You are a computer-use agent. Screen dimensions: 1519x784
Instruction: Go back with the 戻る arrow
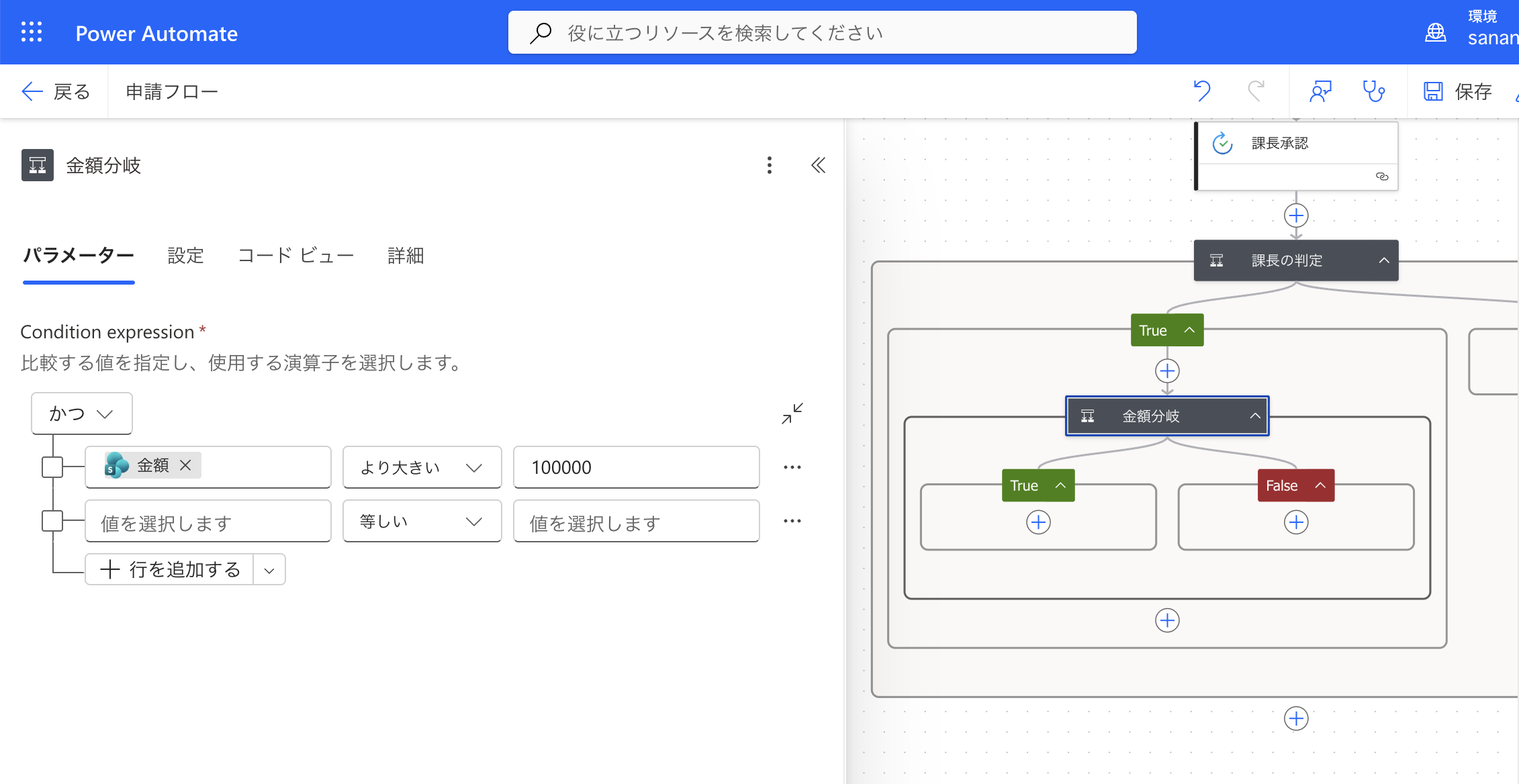(x=56, y=91)
